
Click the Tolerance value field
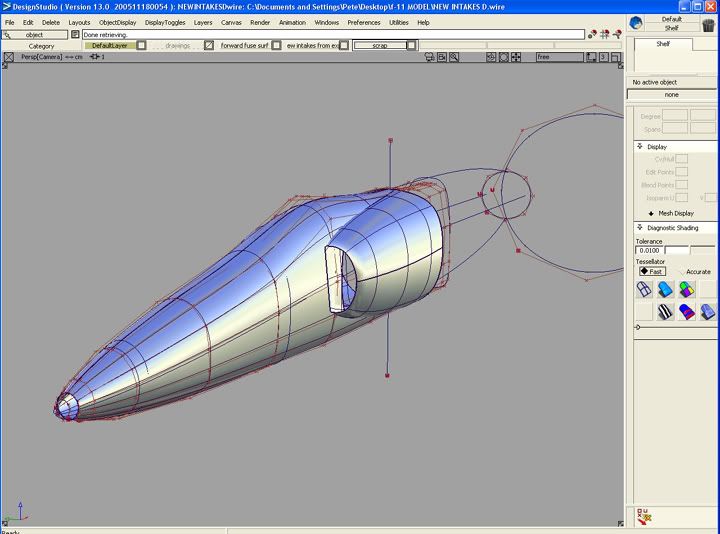[x=649, y=250]
